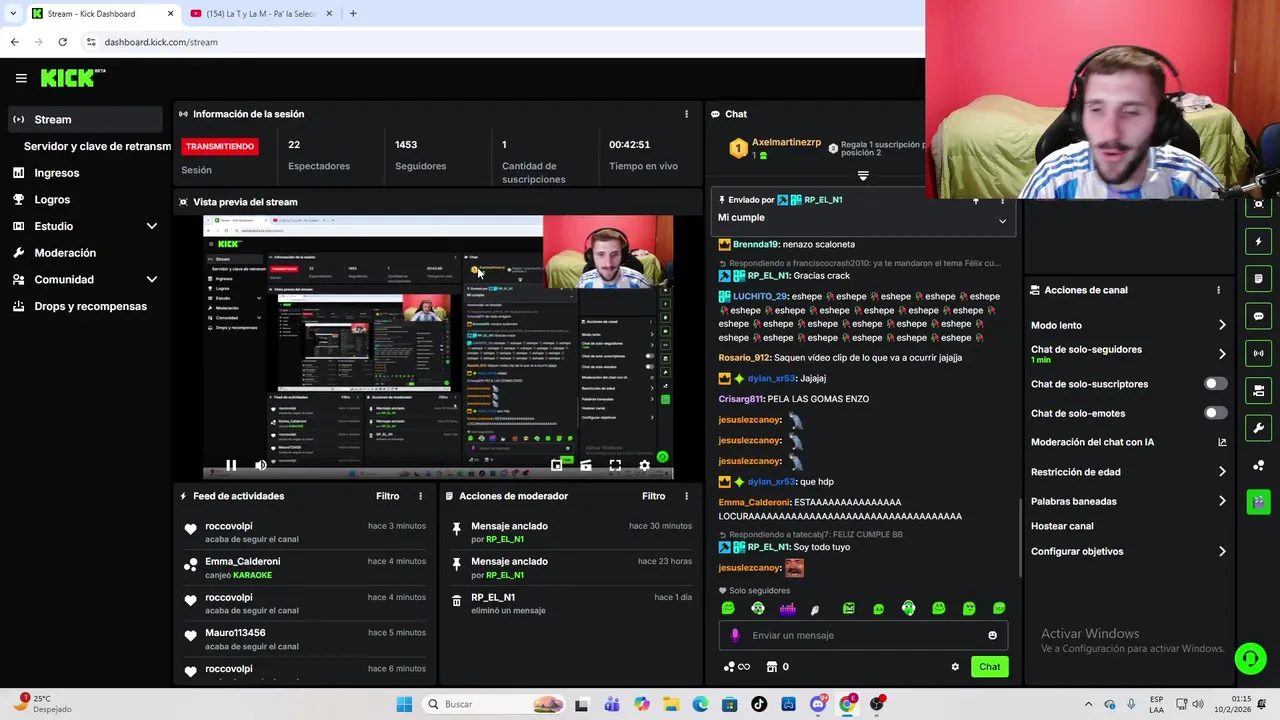Pause the stream preview
The height and width of the screenshot is (720, 1280).
click(x=231, y=465)
